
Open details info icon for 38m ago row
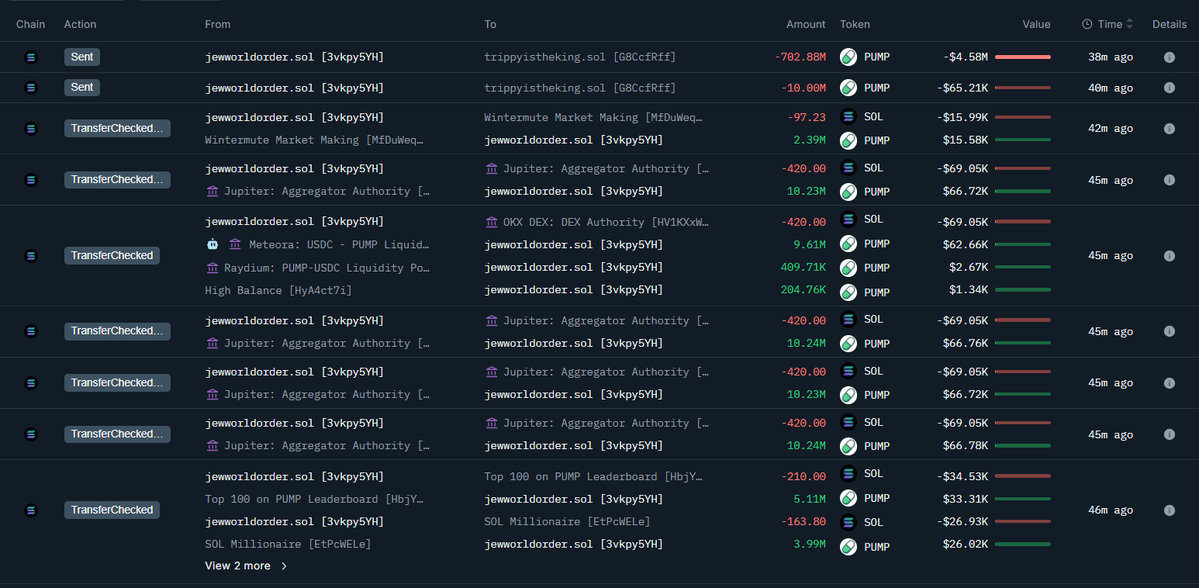click(1169, 57)
